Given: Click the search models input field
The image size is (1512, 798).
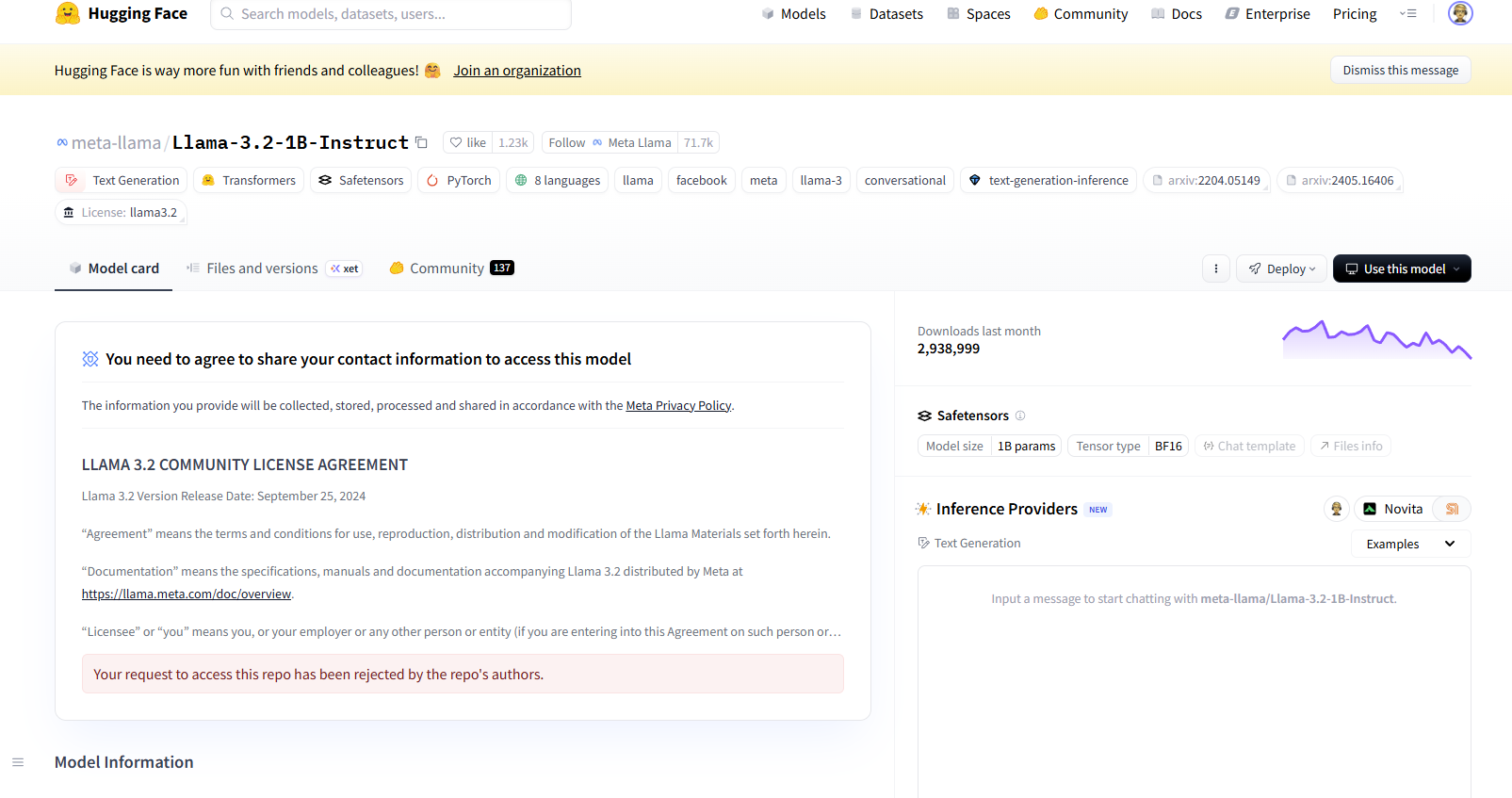Looking at the screenshot, I should 391,14.
